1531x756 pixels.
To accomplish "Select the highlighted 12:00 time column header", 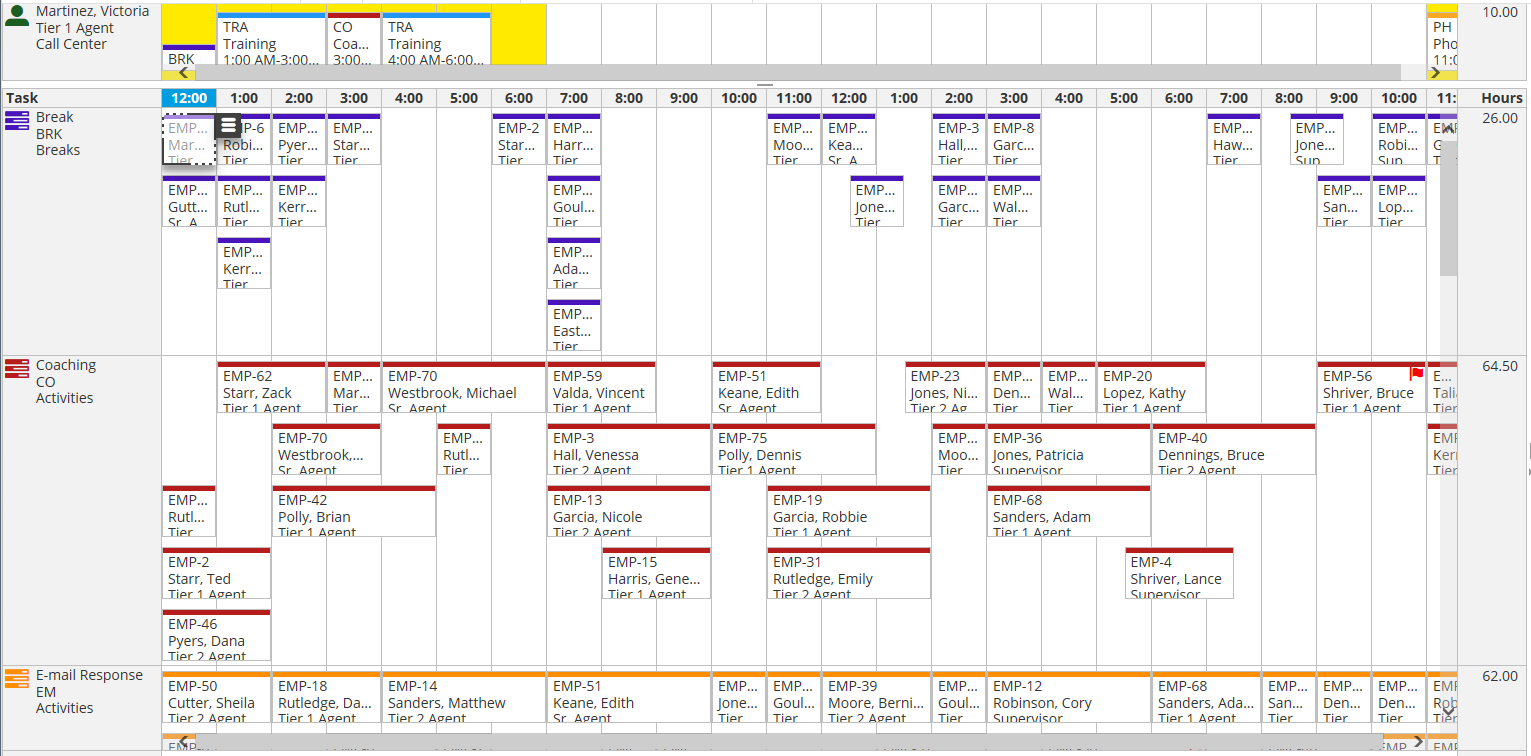I will [189, 98].
